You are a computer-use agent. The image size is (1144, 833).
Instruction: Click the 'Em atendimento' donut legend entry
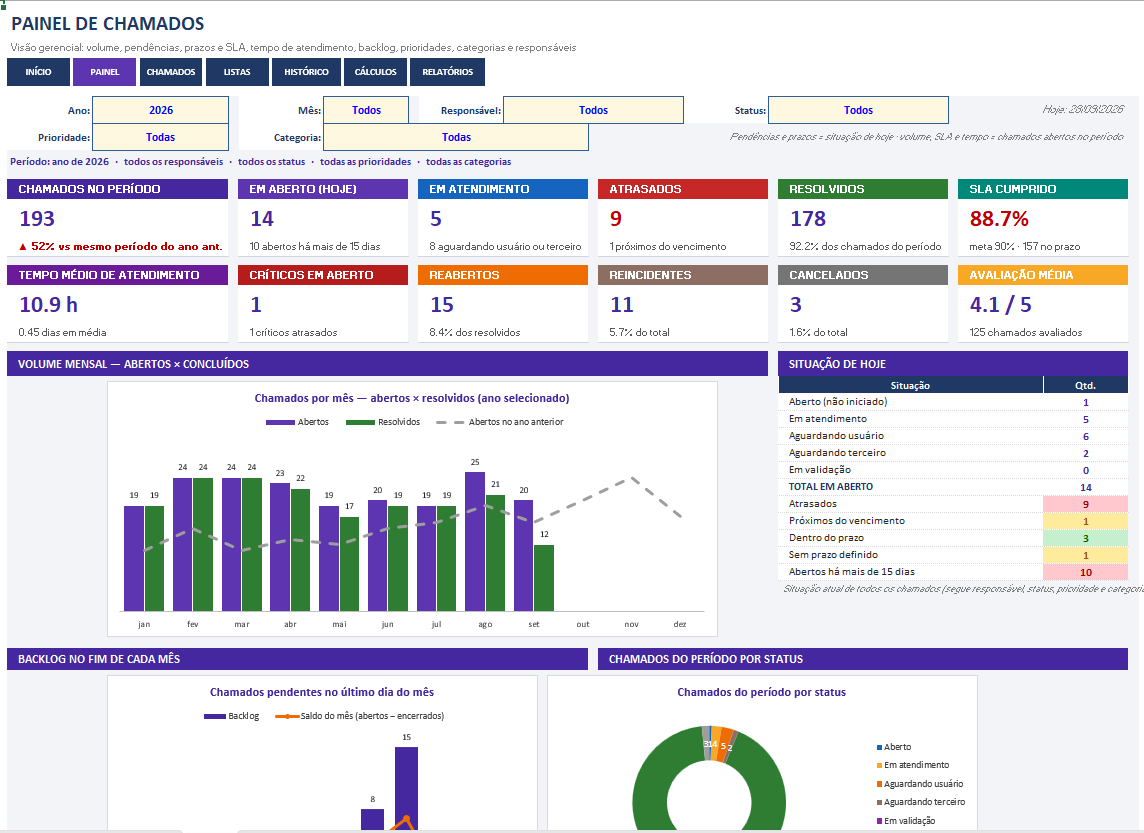913,765
